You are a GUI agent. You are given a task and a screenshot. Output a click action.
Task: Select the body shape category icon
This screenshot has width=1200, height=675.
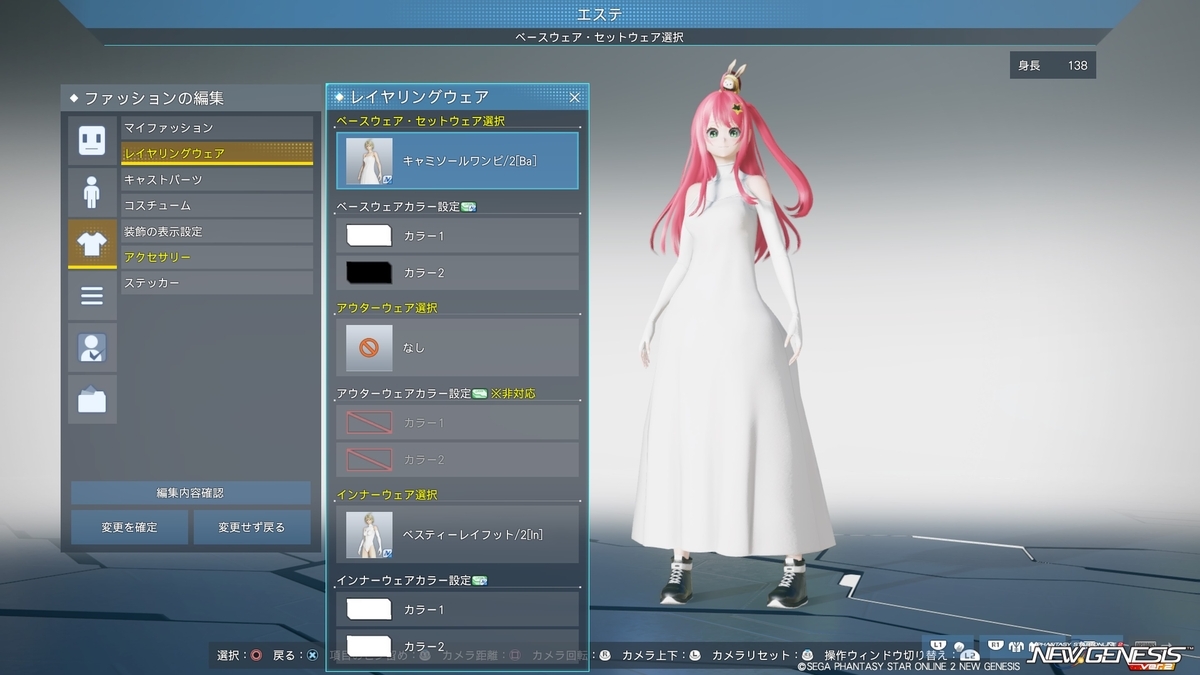(92, 192)
